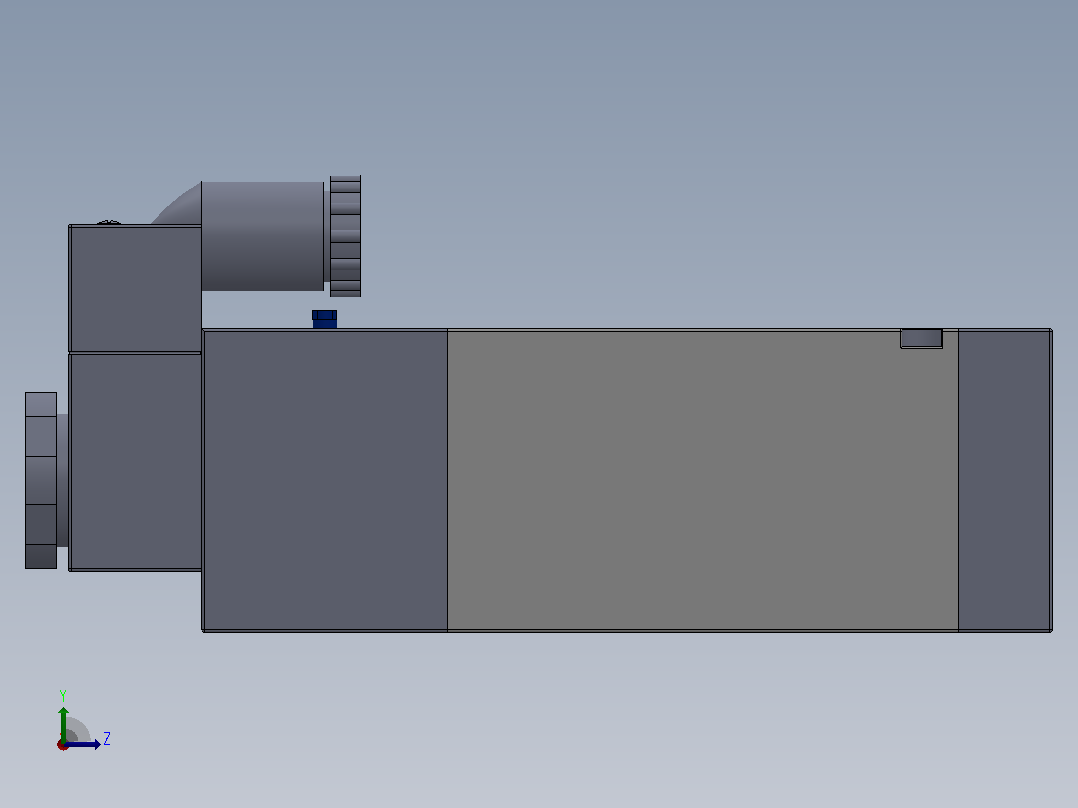Pick the lower block beneath terminal box
This screenshot has height=808, width=1078.
(x=135, y=462)
